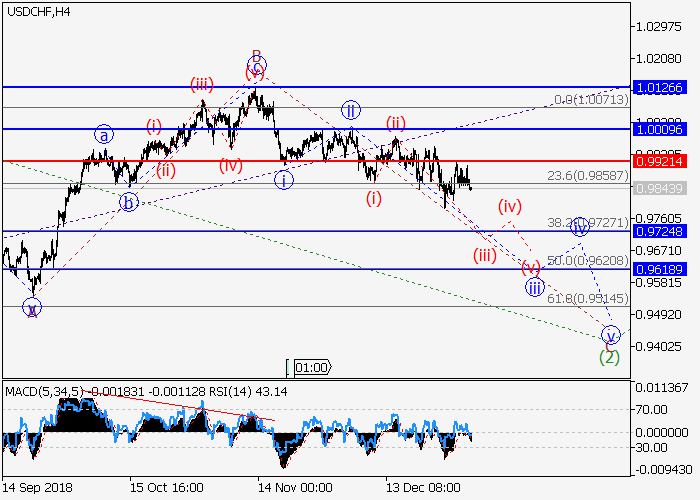This screenshot has width=700, height=500.
Task: Select the blue circled 'ii' wave label
Action: click(x=350, y=110)
